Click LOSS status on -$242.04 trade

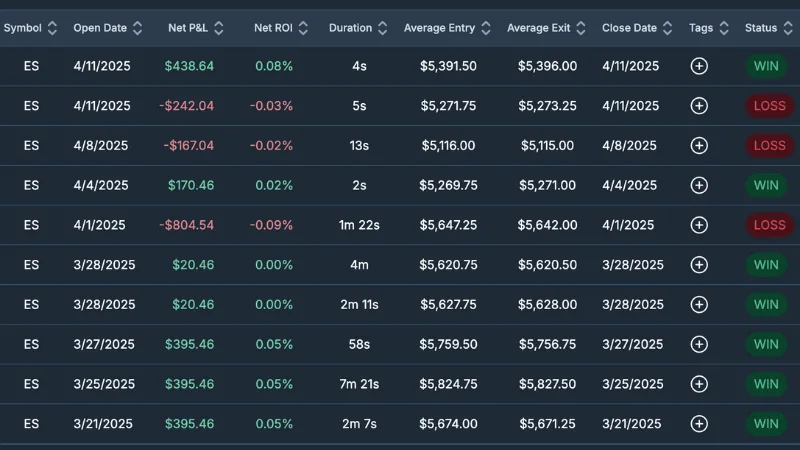click(x=770, y=106)
